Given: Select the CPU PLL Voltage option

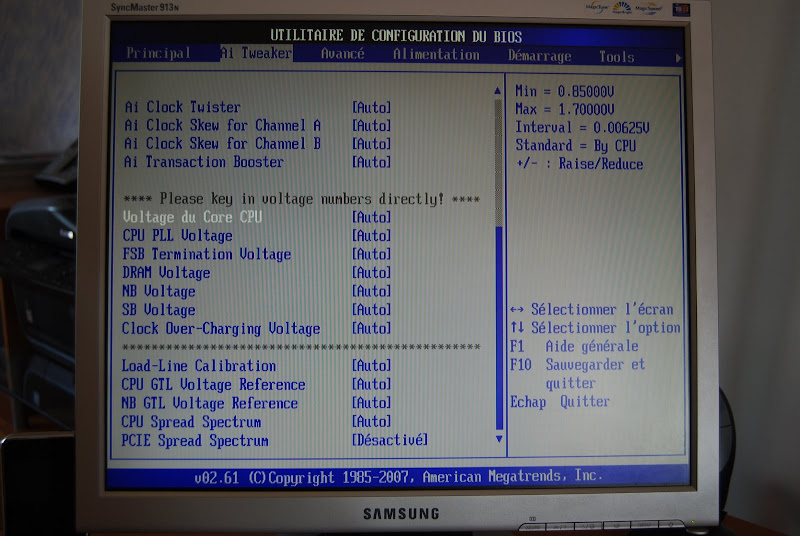Looking at the screenshot, I should coord(177,236).
